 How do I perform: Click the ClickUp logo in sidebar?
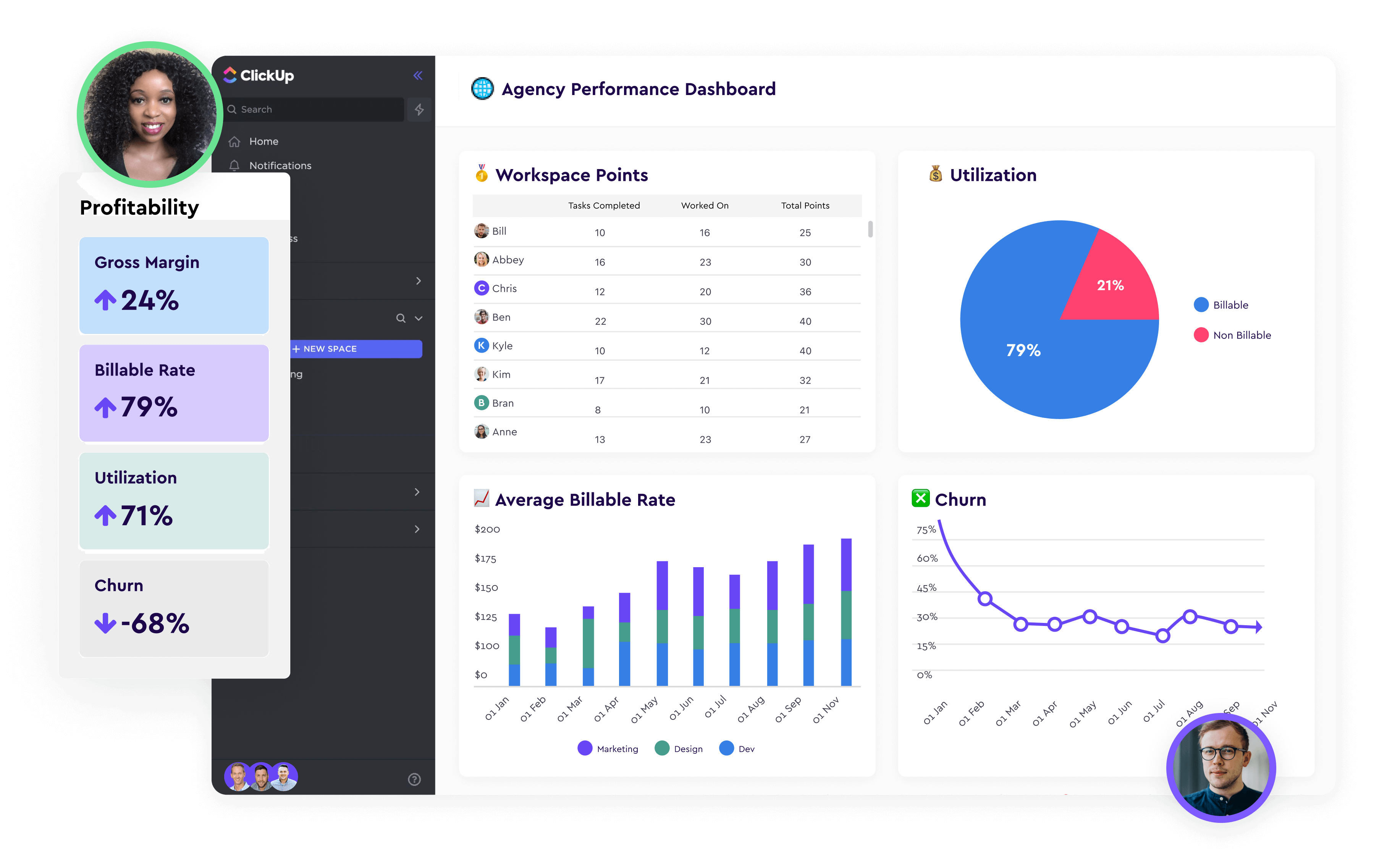[x=259, y=75]
